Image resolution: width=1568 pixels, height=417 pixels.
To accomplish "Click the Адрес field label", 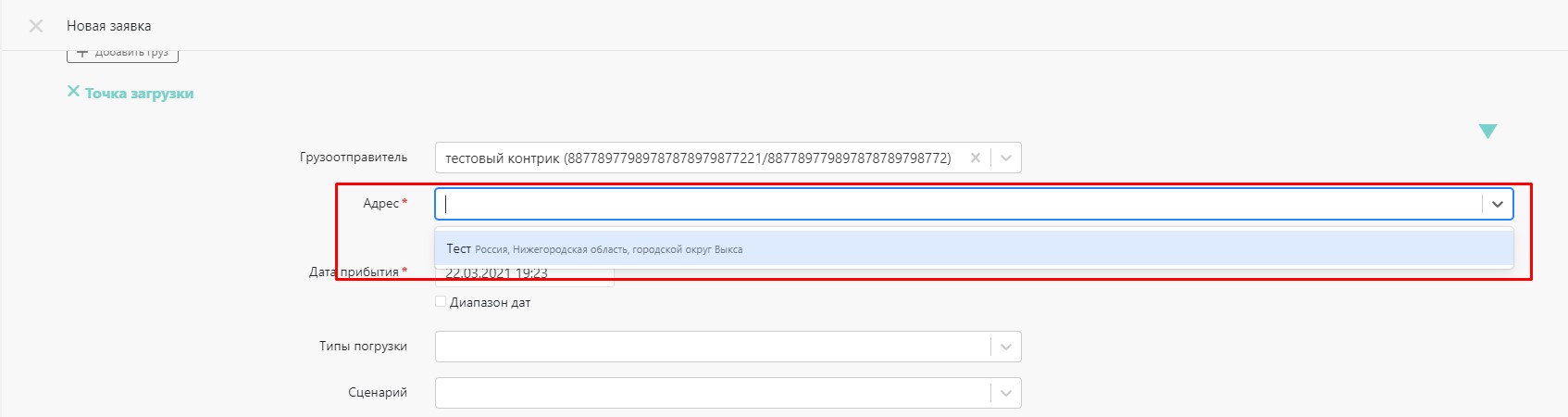I will click(380, 203).
